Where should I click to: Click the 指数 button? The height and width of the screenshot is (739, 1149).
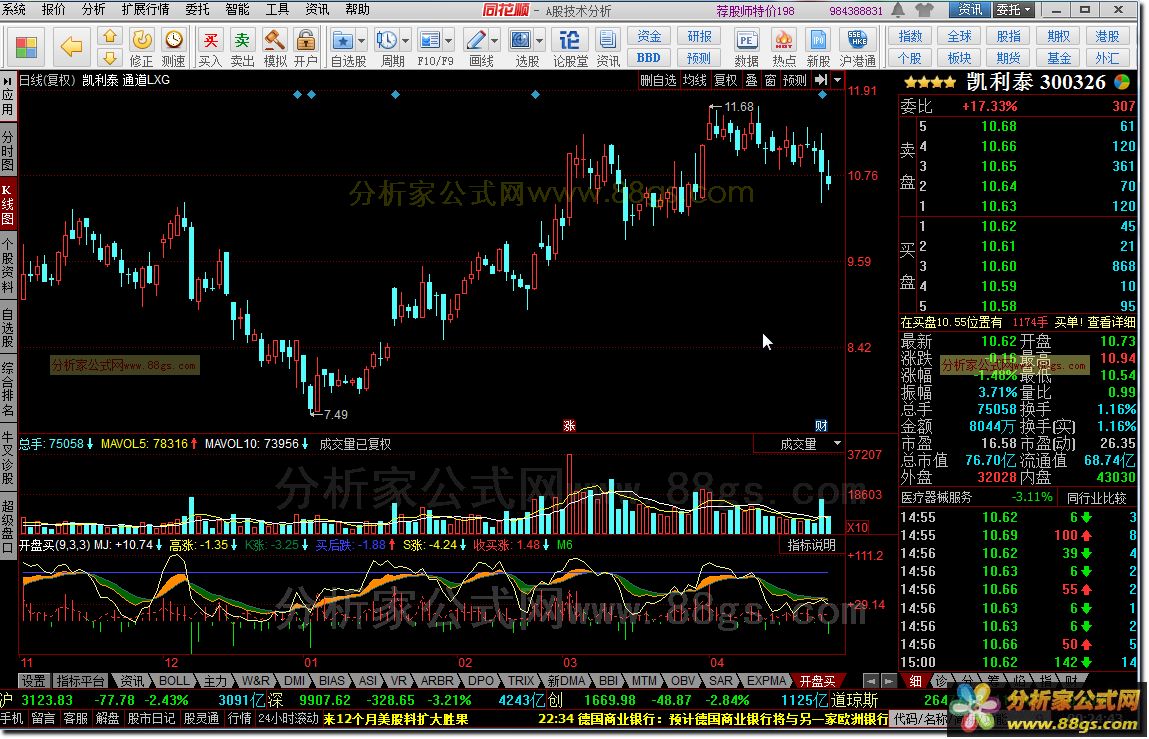point(910,36)
